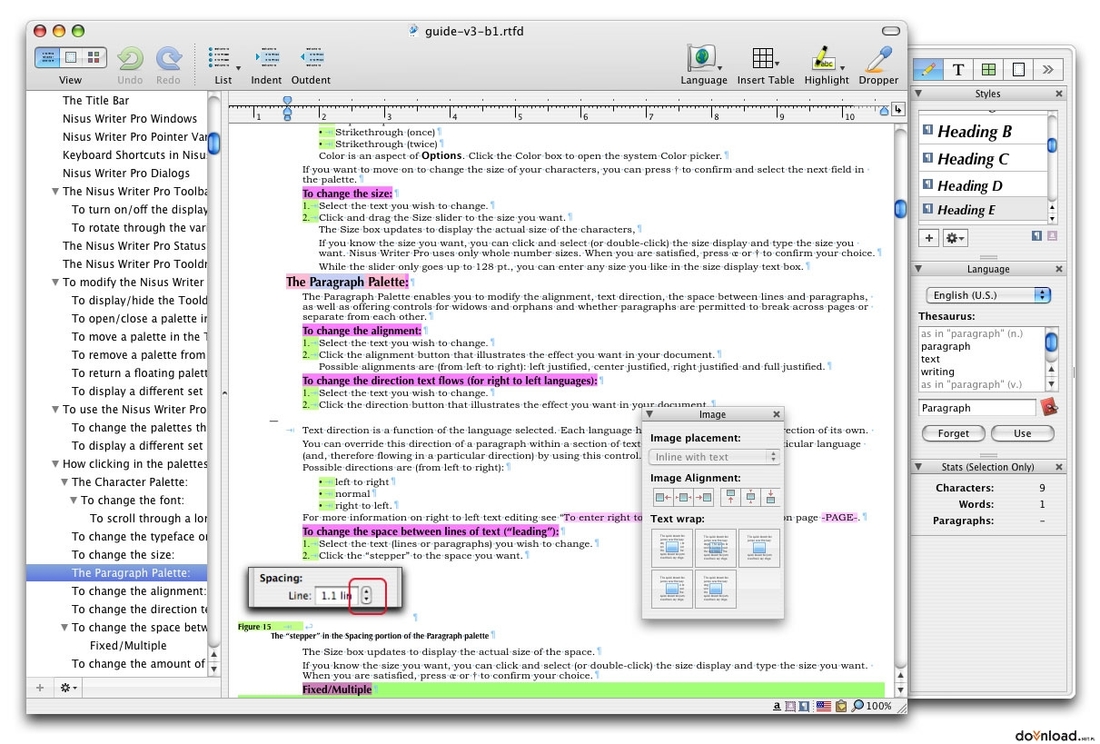Screen dimensions: 1100x744
Task: Click the Insert Table toolbar icon
Action: pos(763,58)
